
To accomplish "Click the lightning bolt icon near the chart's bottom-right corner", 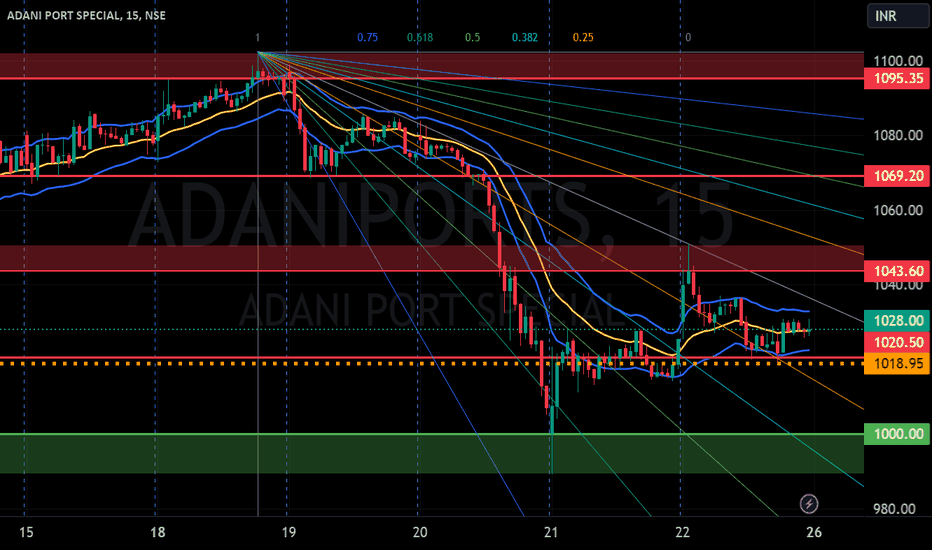I will 808,504.
